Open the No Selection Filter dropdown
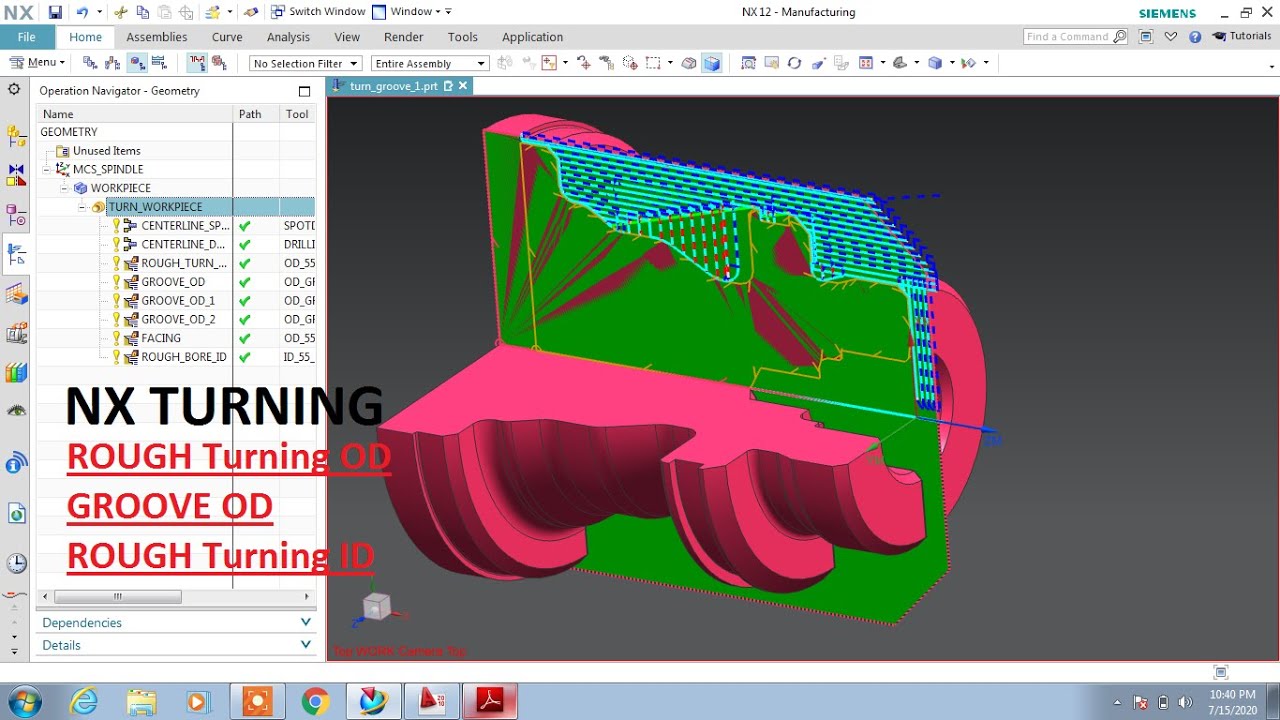The image size is (1280, 720). (x=305, y=63)
